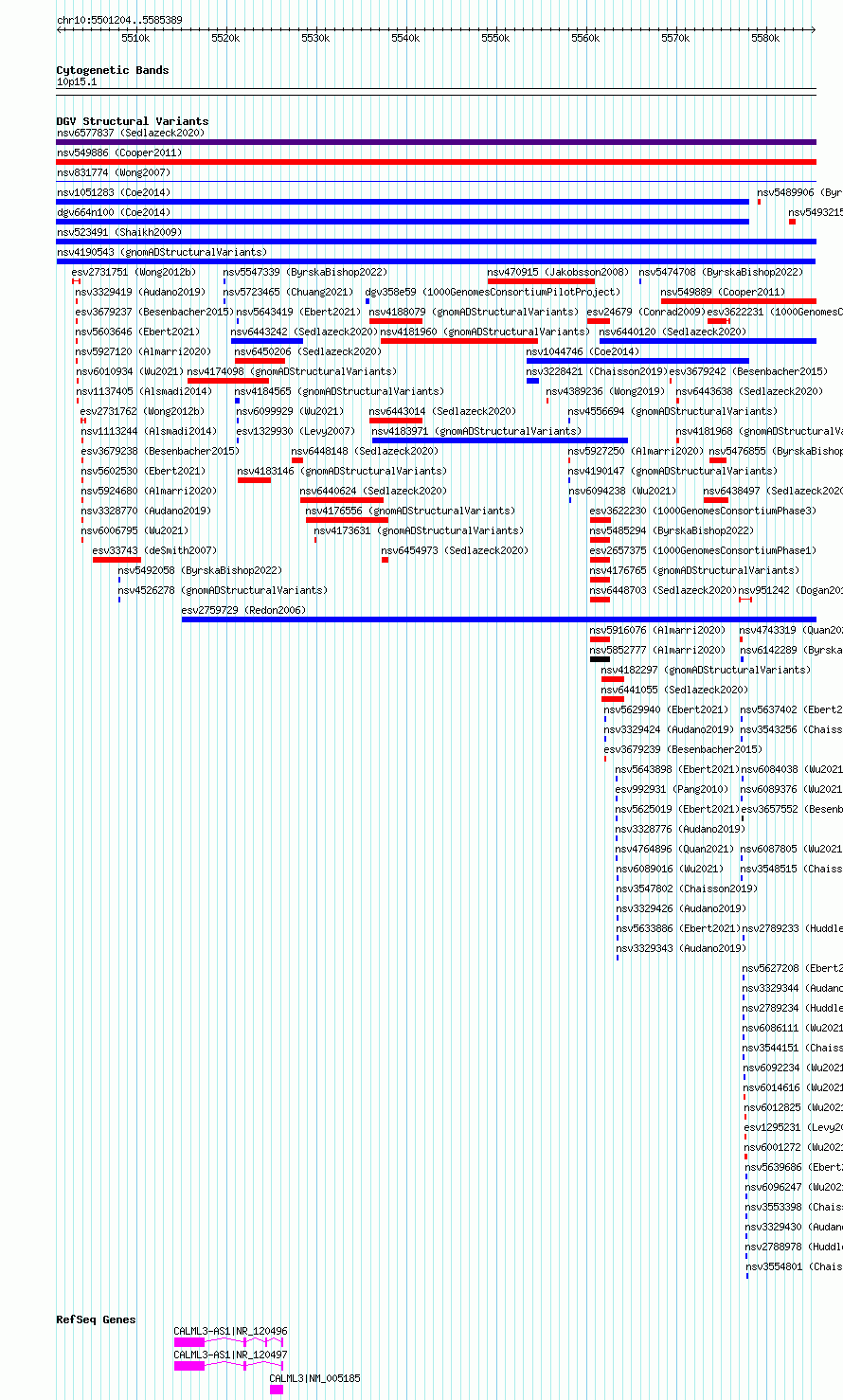843x1400 pixels.
Task: Select the nsv4188079 red variant bar
Action: point(396,321)
